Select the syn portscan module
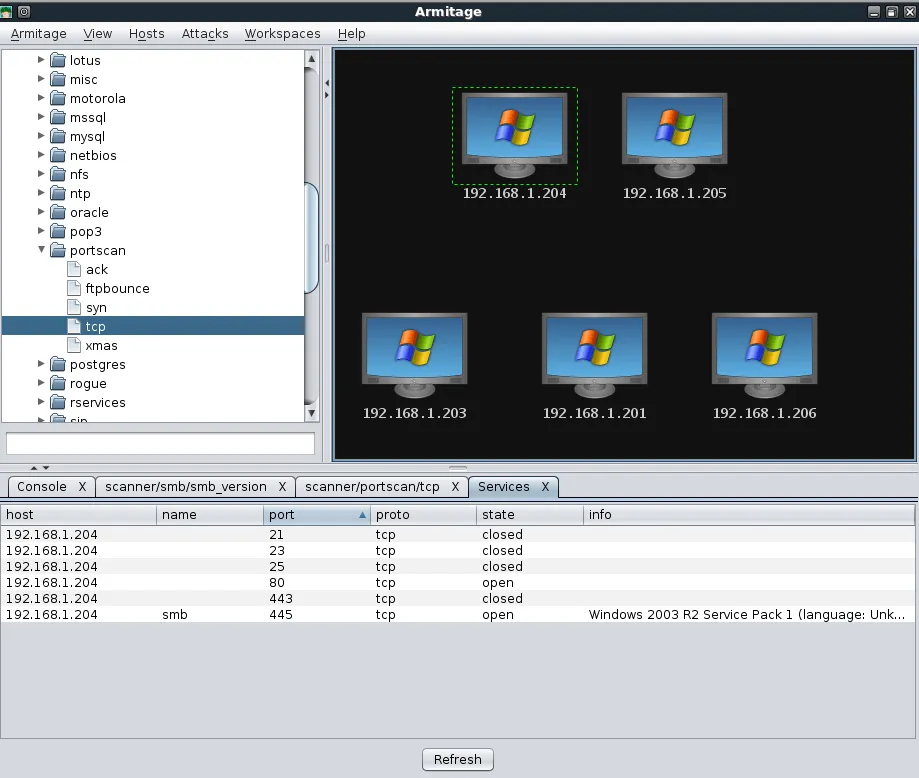 (96, 308)
